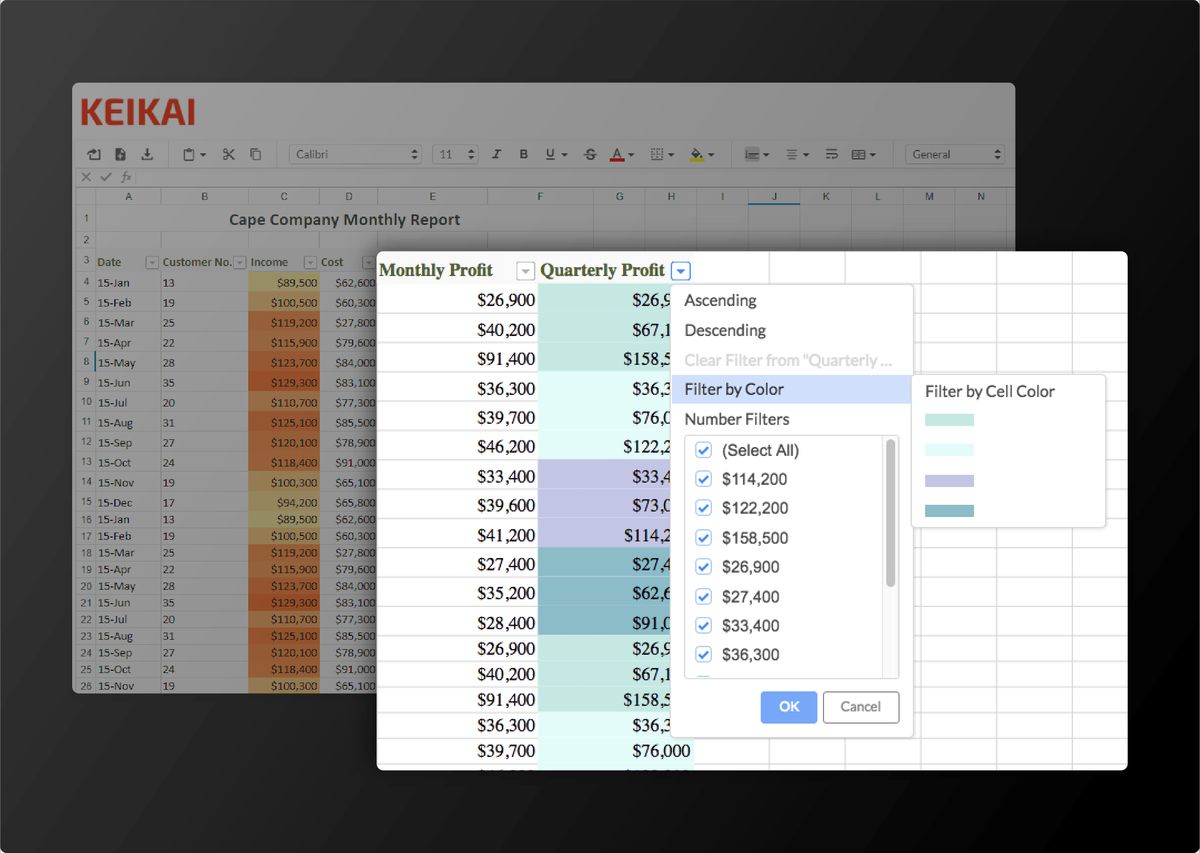Open the Monthly Profit filter dropdown

click(525, 270)
